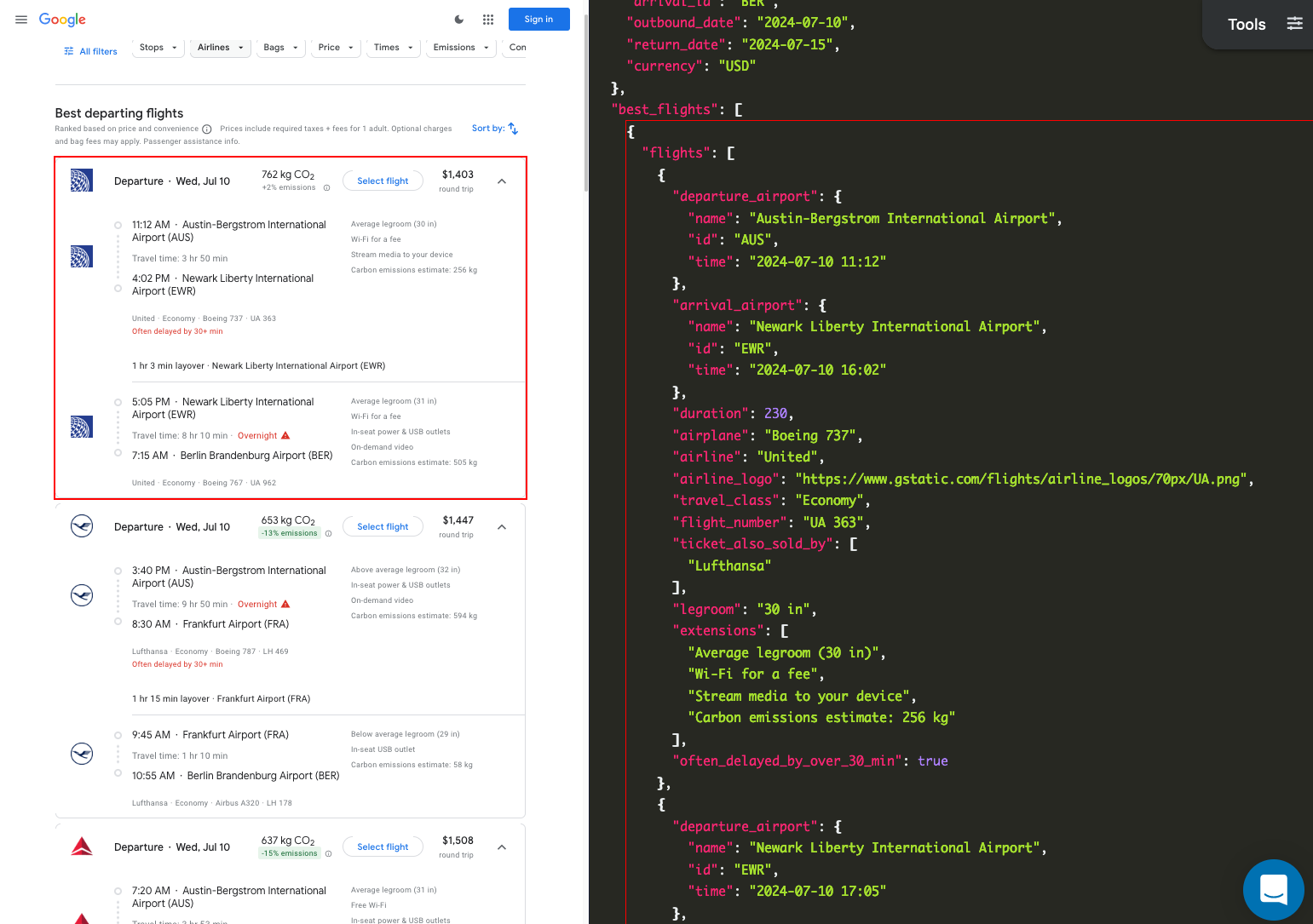Open the Times filter dropdown
Image resolution: width=1313 pixels, height=924 pixels.
[x=394, y=48]
